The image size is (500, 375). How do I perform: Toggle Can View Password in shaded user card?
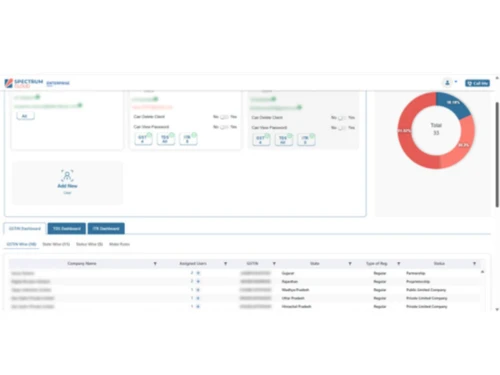point(342,128)
